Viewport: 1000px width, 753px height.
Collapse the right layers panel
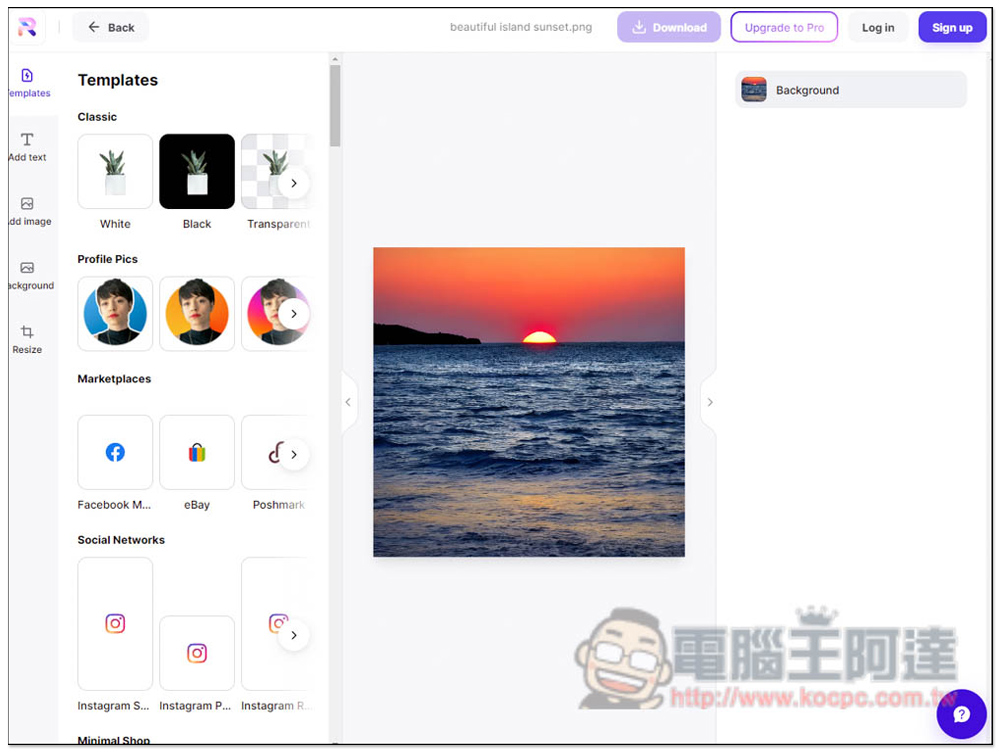710,402
